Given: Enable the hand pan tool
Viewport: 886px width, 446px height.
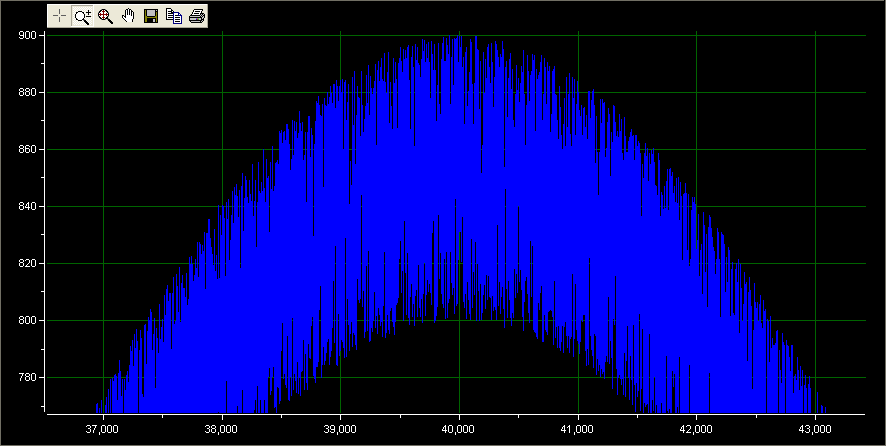Looking at the screenshot, I should [x=128, y=16].
